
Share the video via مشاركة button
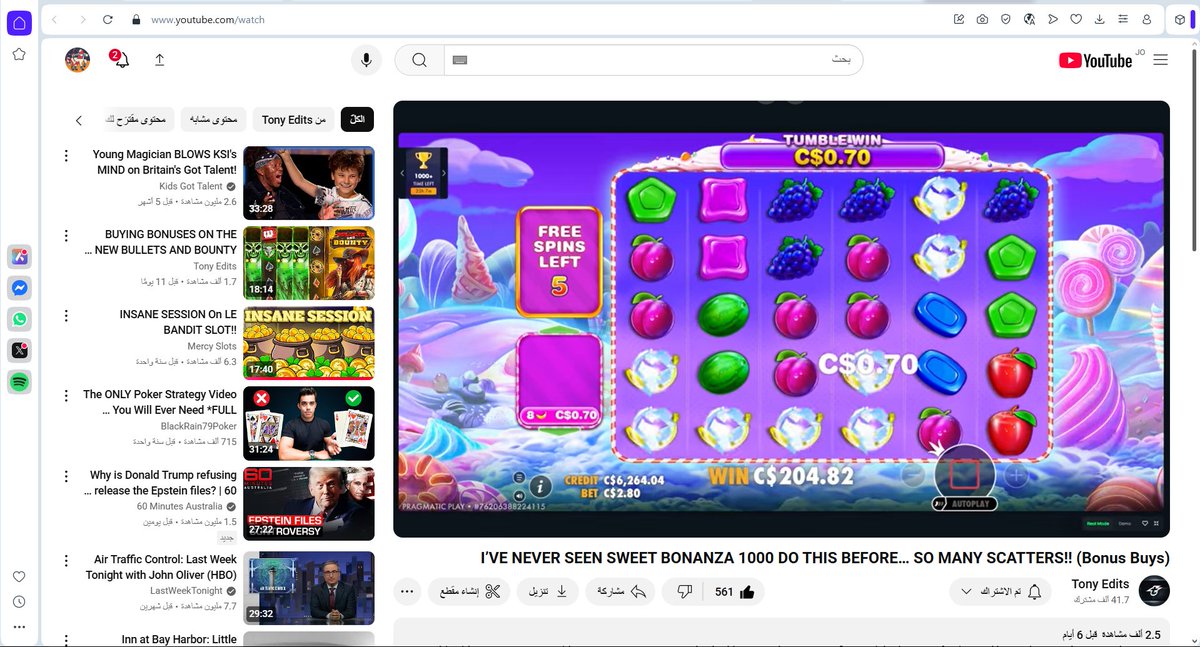point(621,592)
